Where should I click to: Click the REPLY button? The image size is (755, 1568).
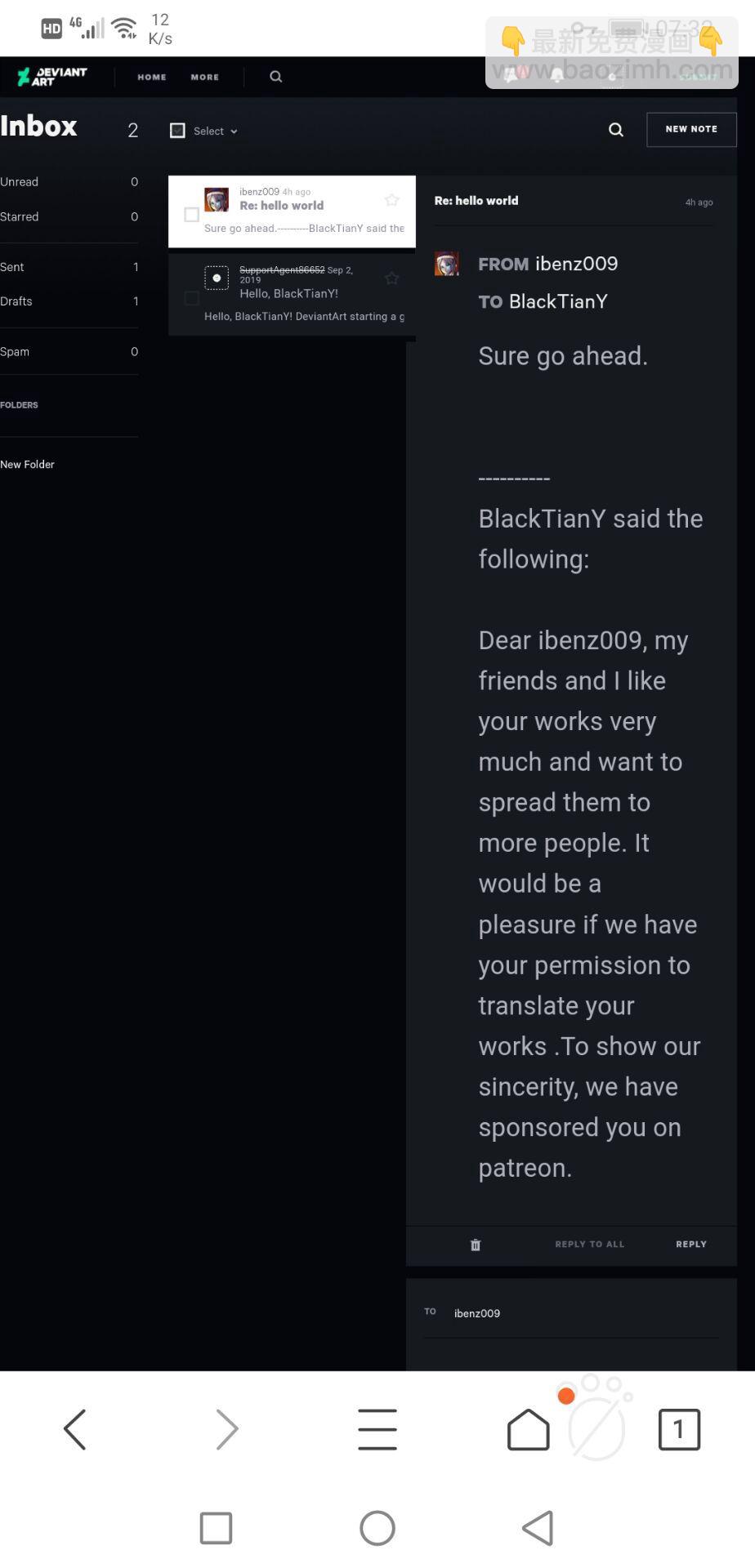point(691,1245)
